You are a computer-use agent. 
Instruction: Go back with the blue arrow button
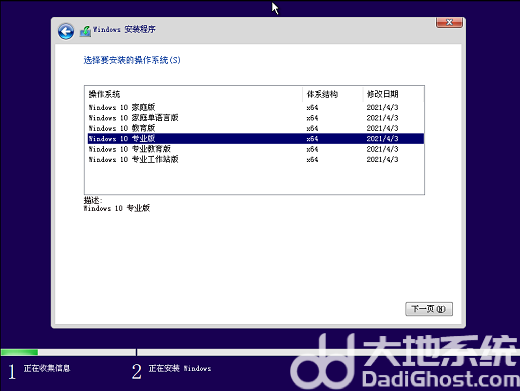click(x=66, y=32)
